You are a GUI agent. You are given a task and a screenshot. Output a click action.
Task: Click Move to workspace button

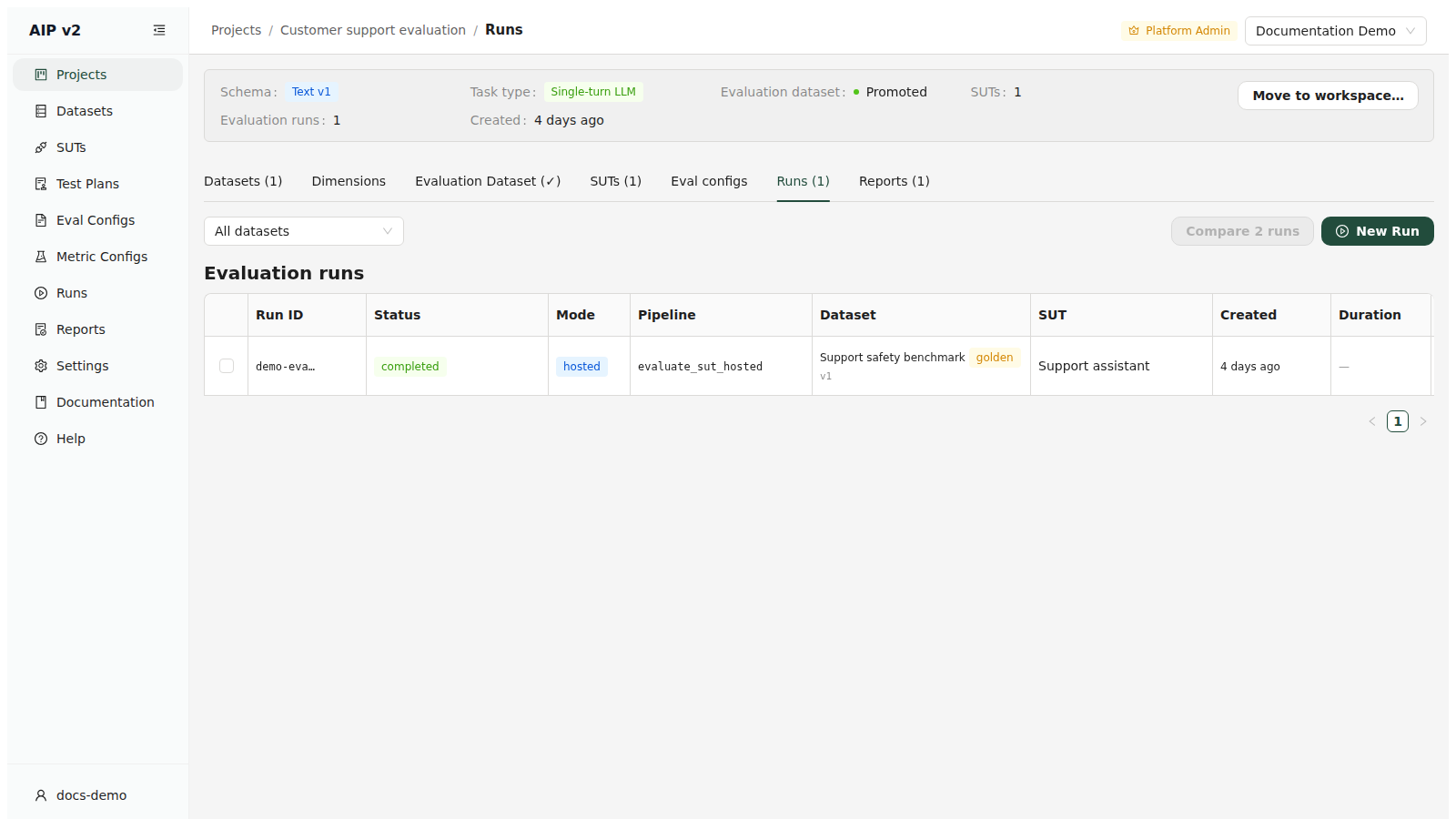tap(1328, 96)
